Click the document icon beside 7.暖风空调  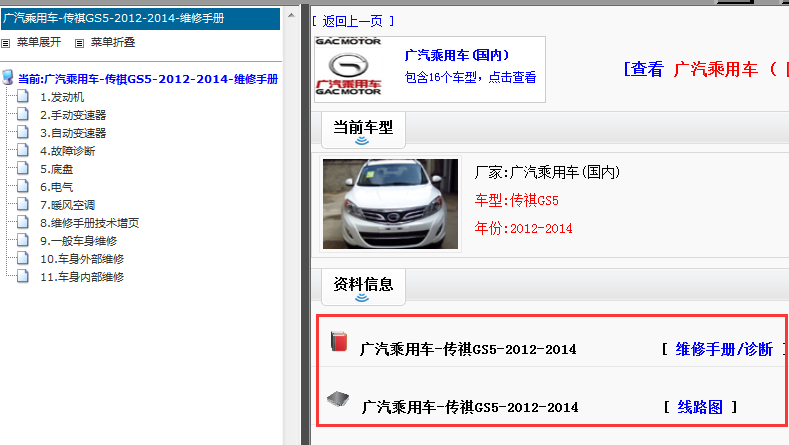point(23,204)
